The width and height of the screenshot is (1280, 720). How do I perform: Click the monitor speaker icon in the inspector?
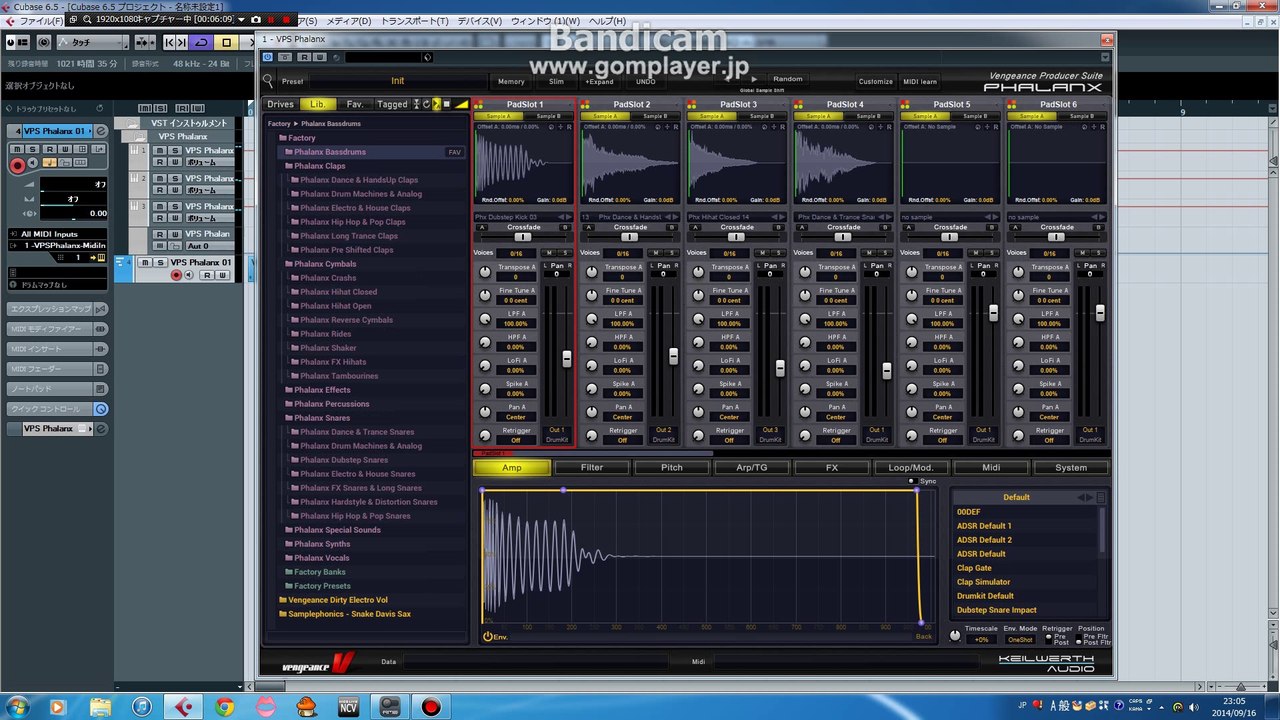click(32, 162)
